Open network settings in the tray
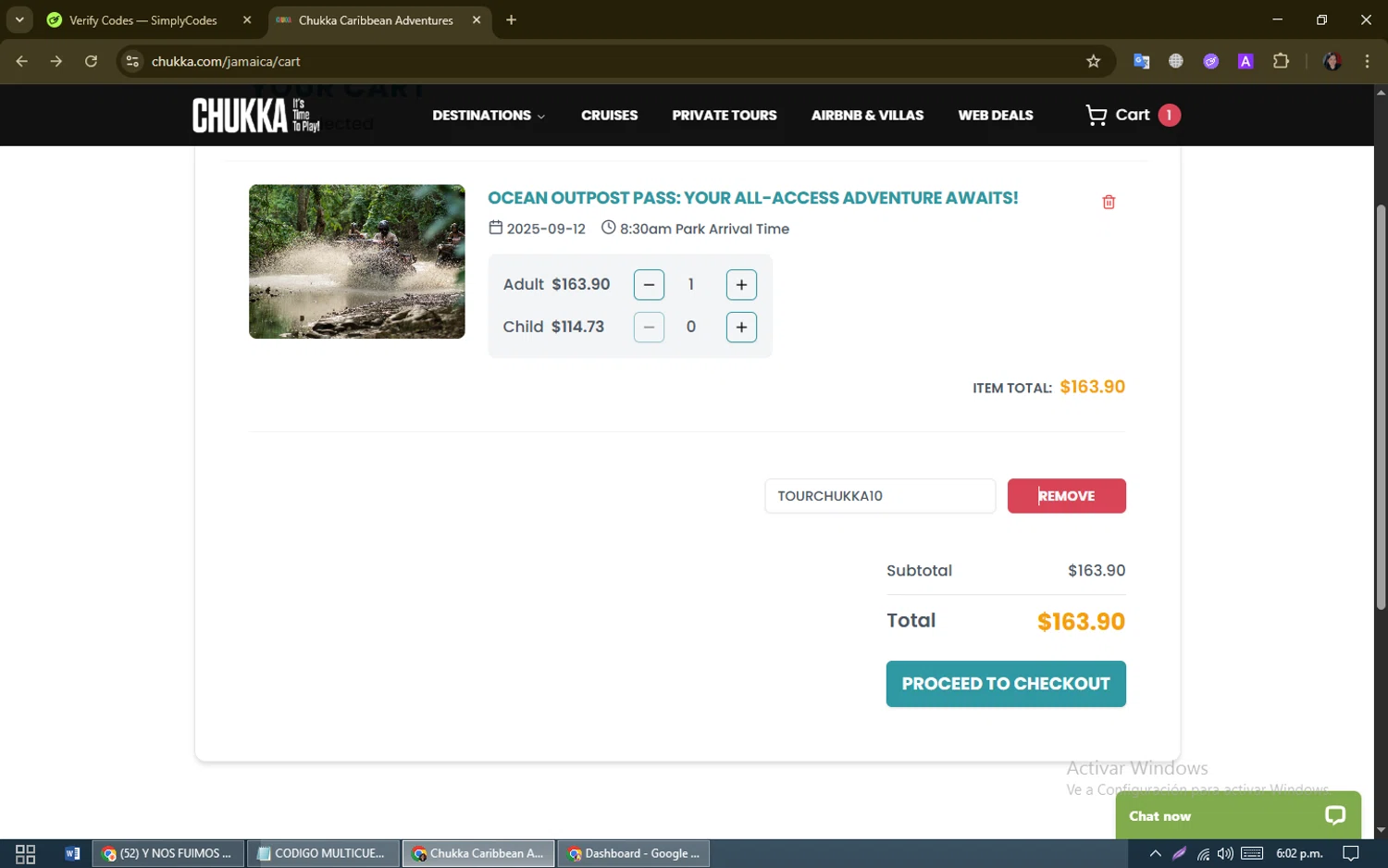The height and width of the screenshot is (868, 1388). pyautogui.click(x=1203, y=853)
